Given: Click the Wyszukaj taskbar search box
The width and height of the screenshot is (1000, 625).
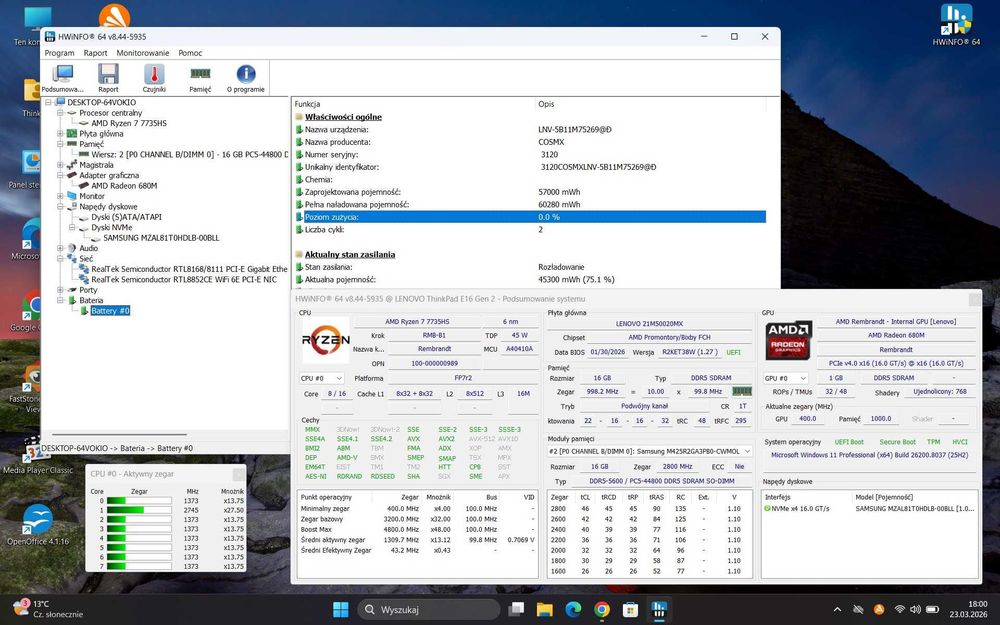Looking at the screenshot, I should [429, 610].
